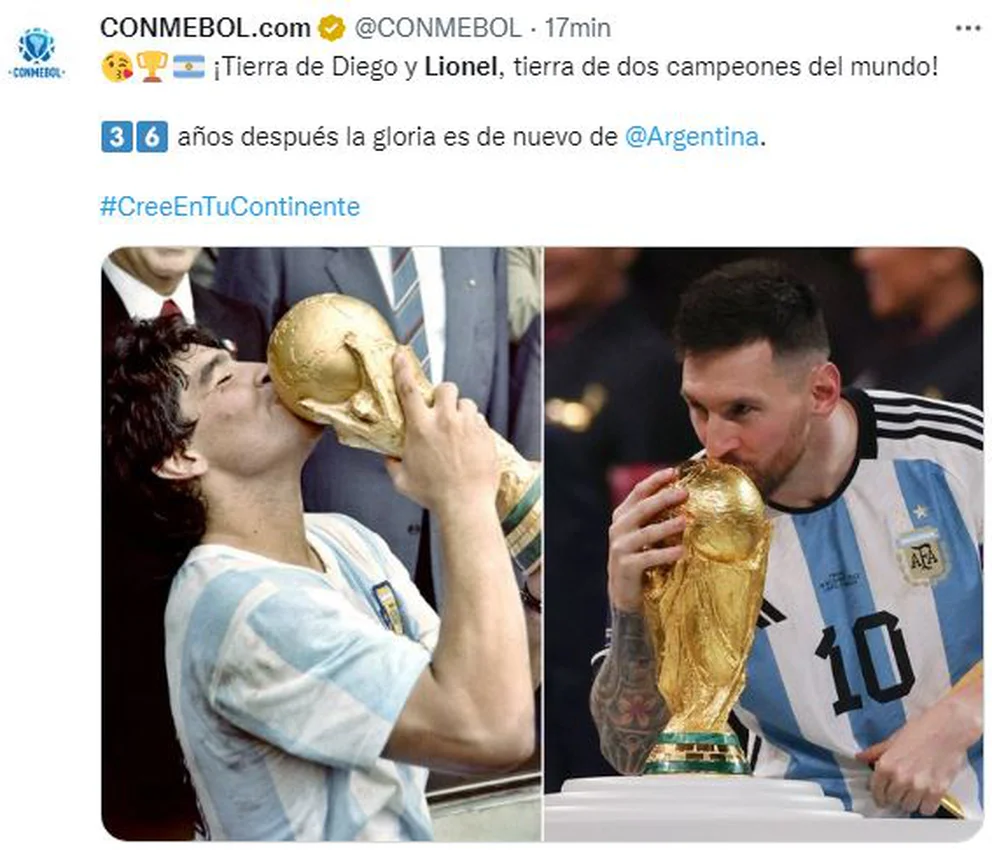Image resolution: width=992 pixels, height=850 pixels.
Task: Click the CONMEBOL.com display name
Action: pos(206,28)
